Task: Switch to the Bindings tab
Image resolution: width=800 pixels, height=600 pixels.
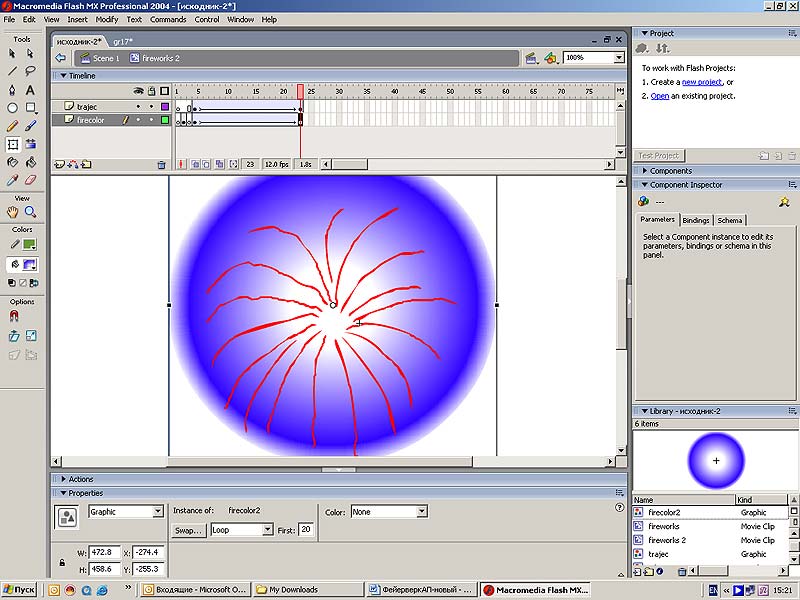Action: 696,220
